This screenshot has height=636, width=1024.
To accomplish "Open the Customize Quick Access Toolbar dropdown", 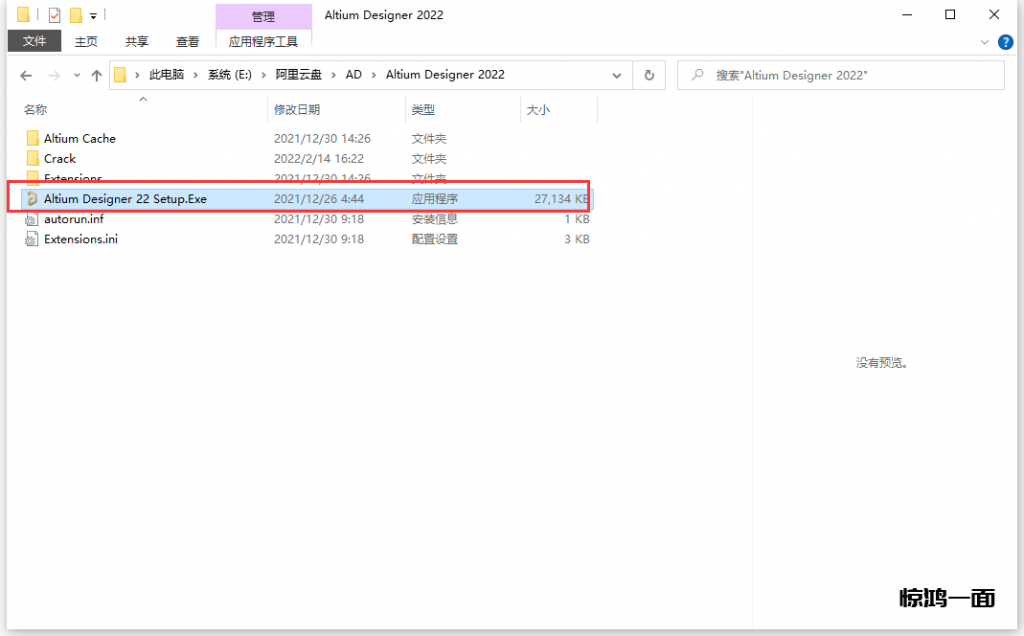I will click(93, 16).
